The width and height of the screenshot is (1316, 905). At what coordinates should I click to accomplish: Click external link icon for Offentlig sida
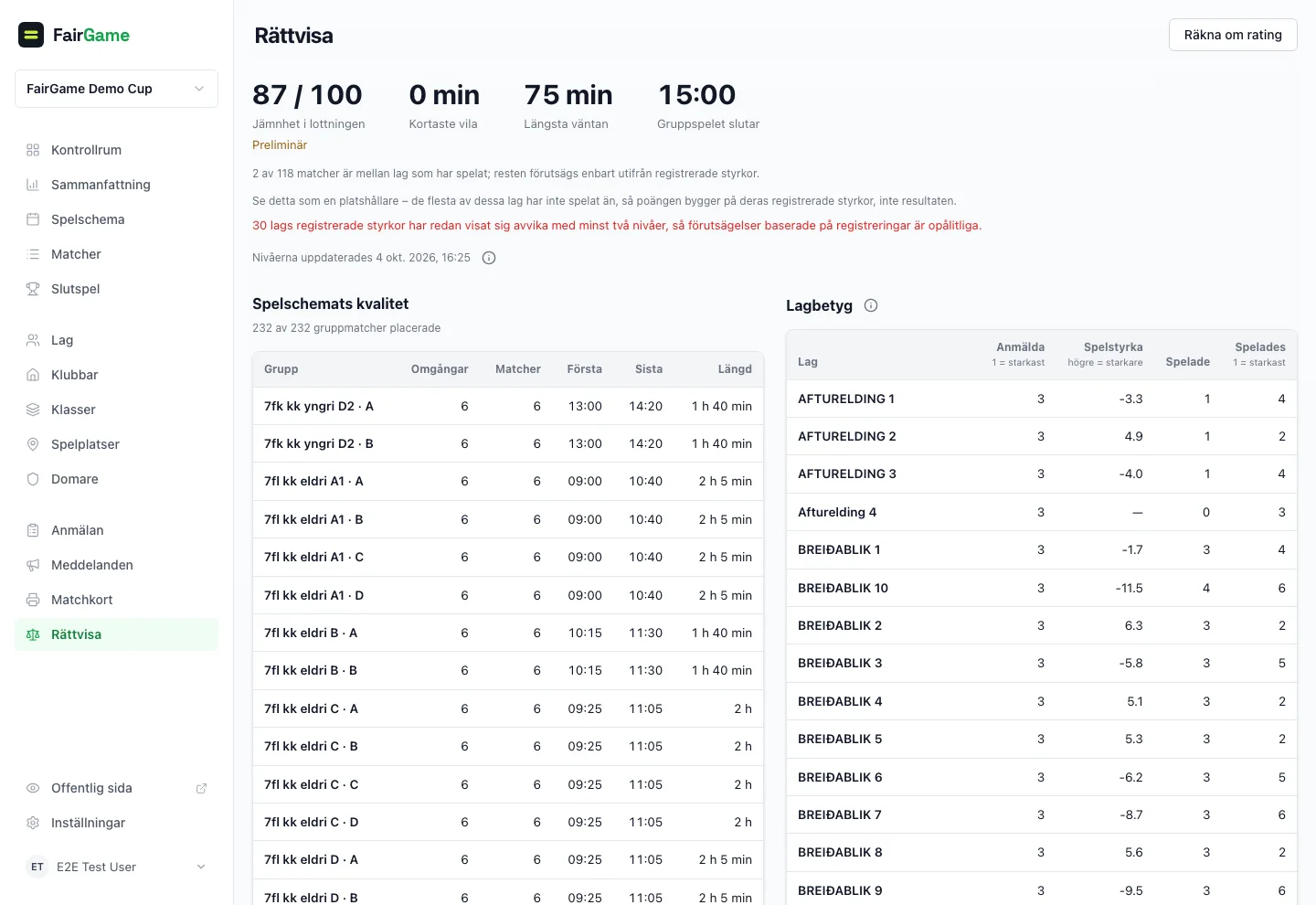201,788
